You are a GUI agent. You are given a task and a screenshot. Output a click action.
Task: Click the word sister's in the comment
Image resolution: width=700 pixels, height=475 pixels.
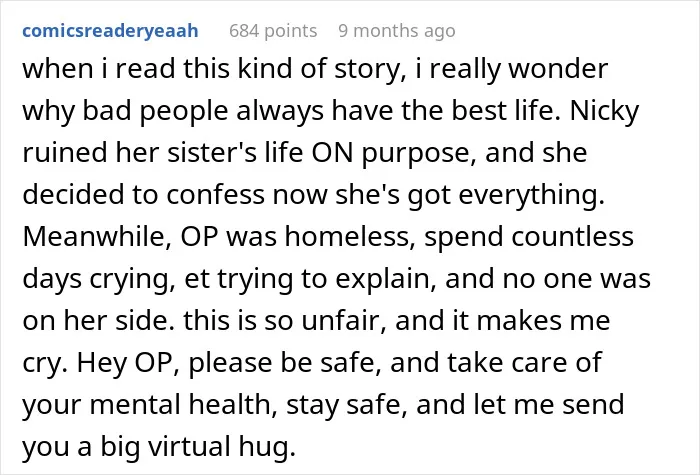(212, 153)
